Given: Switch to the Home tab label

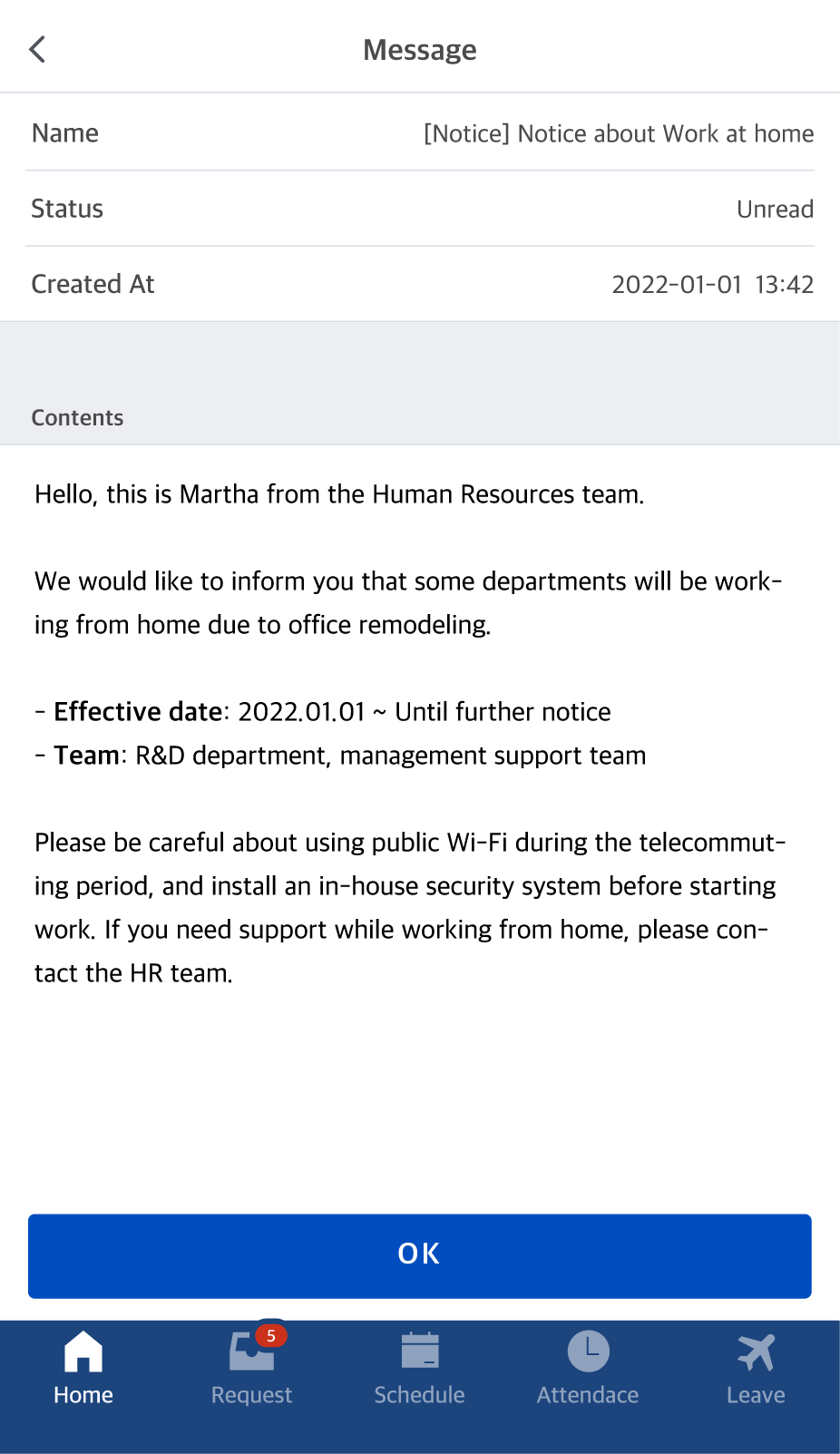Looking at the screenshot, I should [x=83, y=1395].
